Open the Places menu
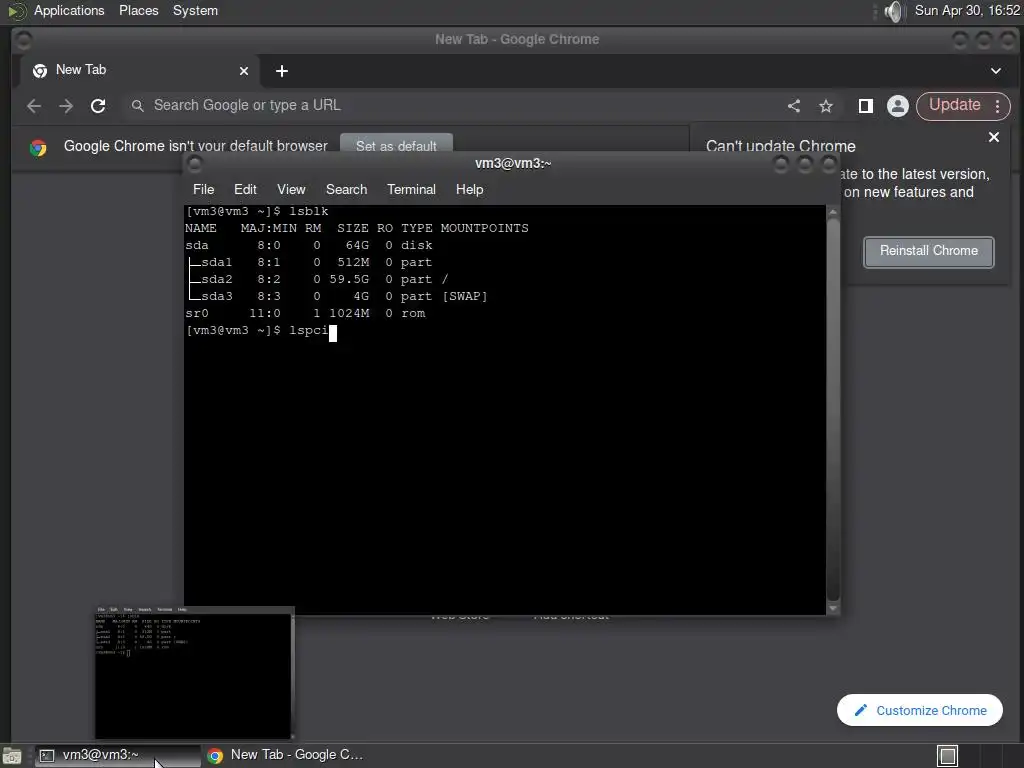The image size is (1024, 768). [x=138, y=10]
